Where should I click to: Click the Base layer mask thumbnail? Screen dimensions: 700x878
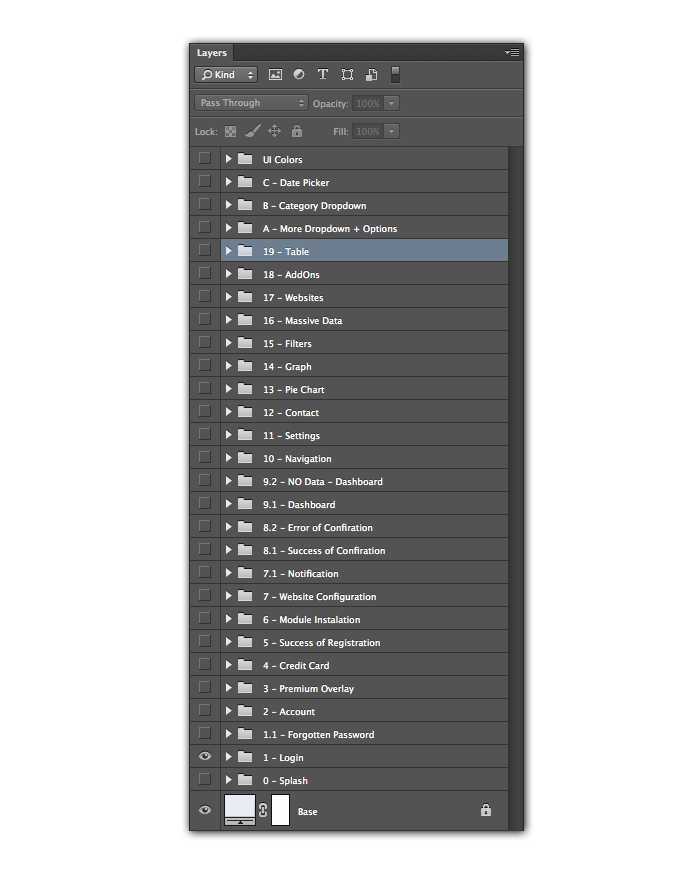(x=280, y=810)
